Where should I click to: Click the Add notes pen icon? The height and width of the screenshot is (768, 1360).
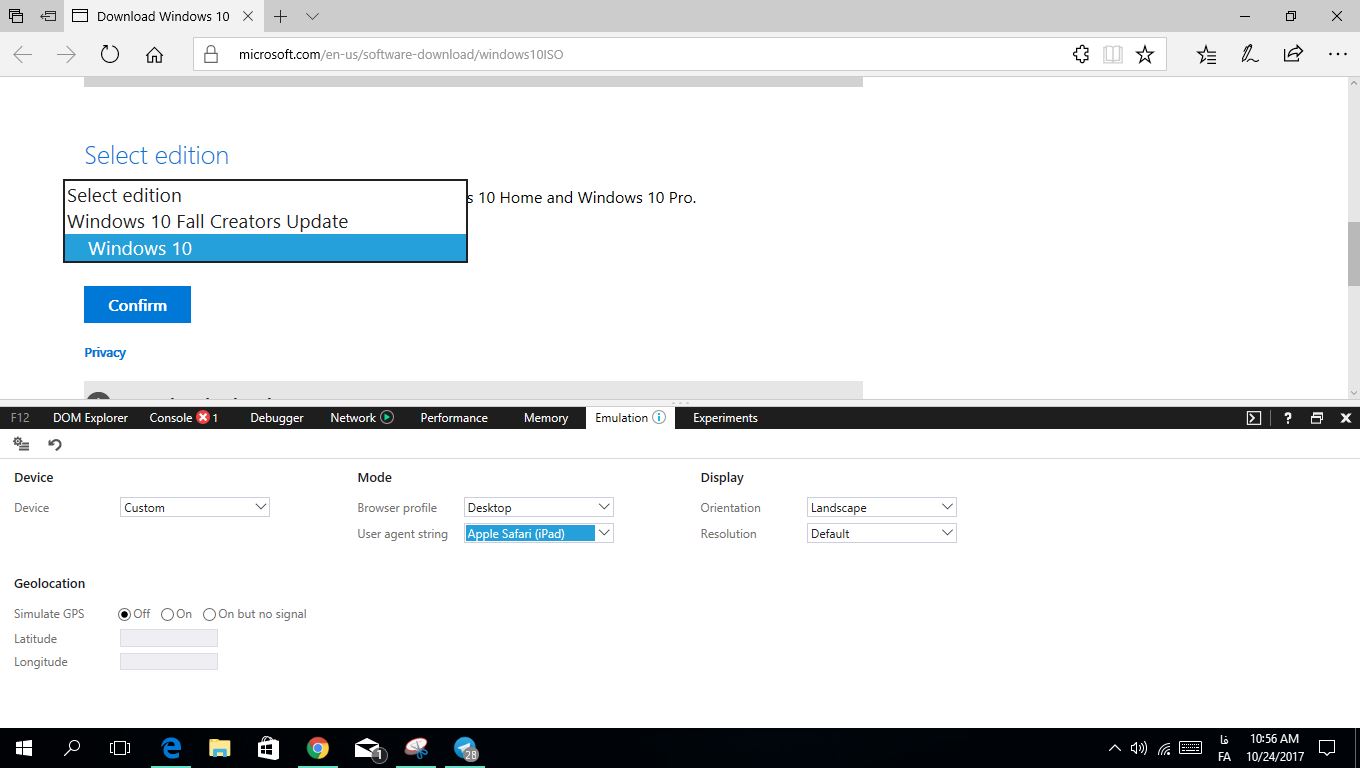(1250, 54)
